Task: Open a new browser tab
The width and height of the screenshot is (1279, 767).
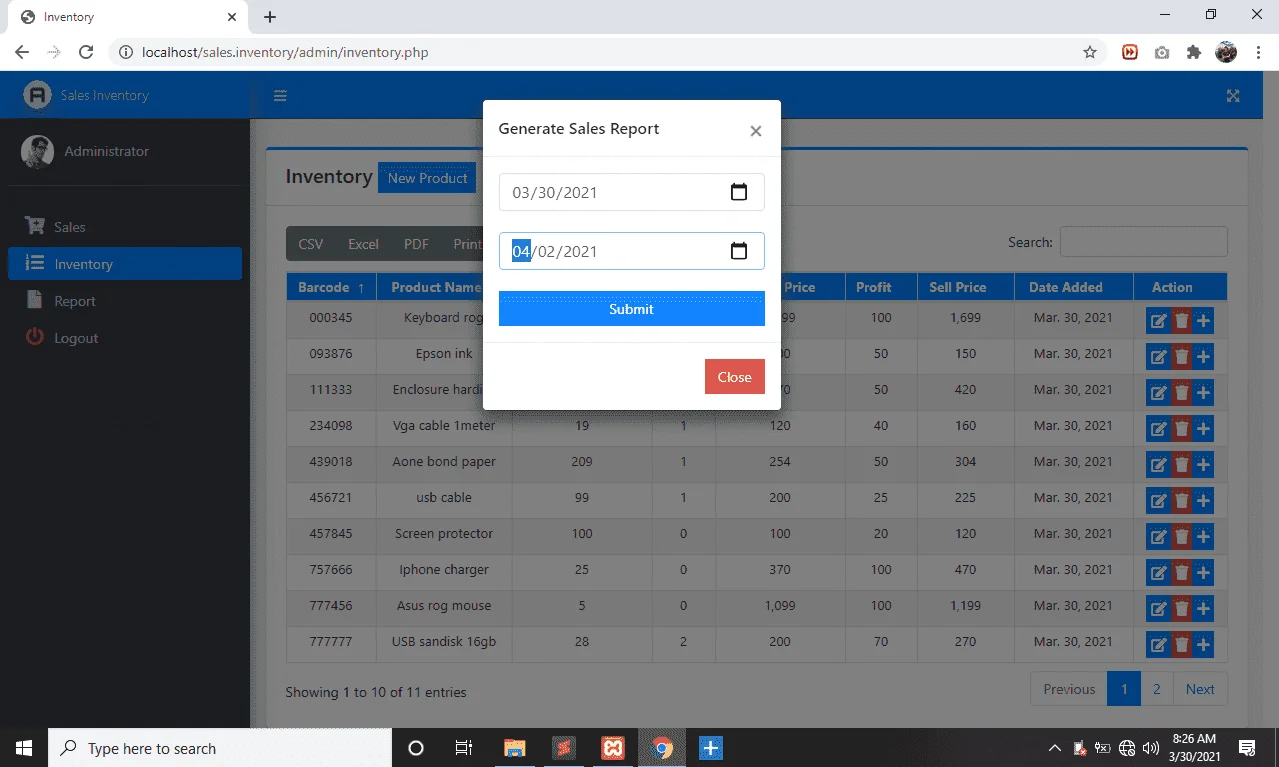Action: 270,17
